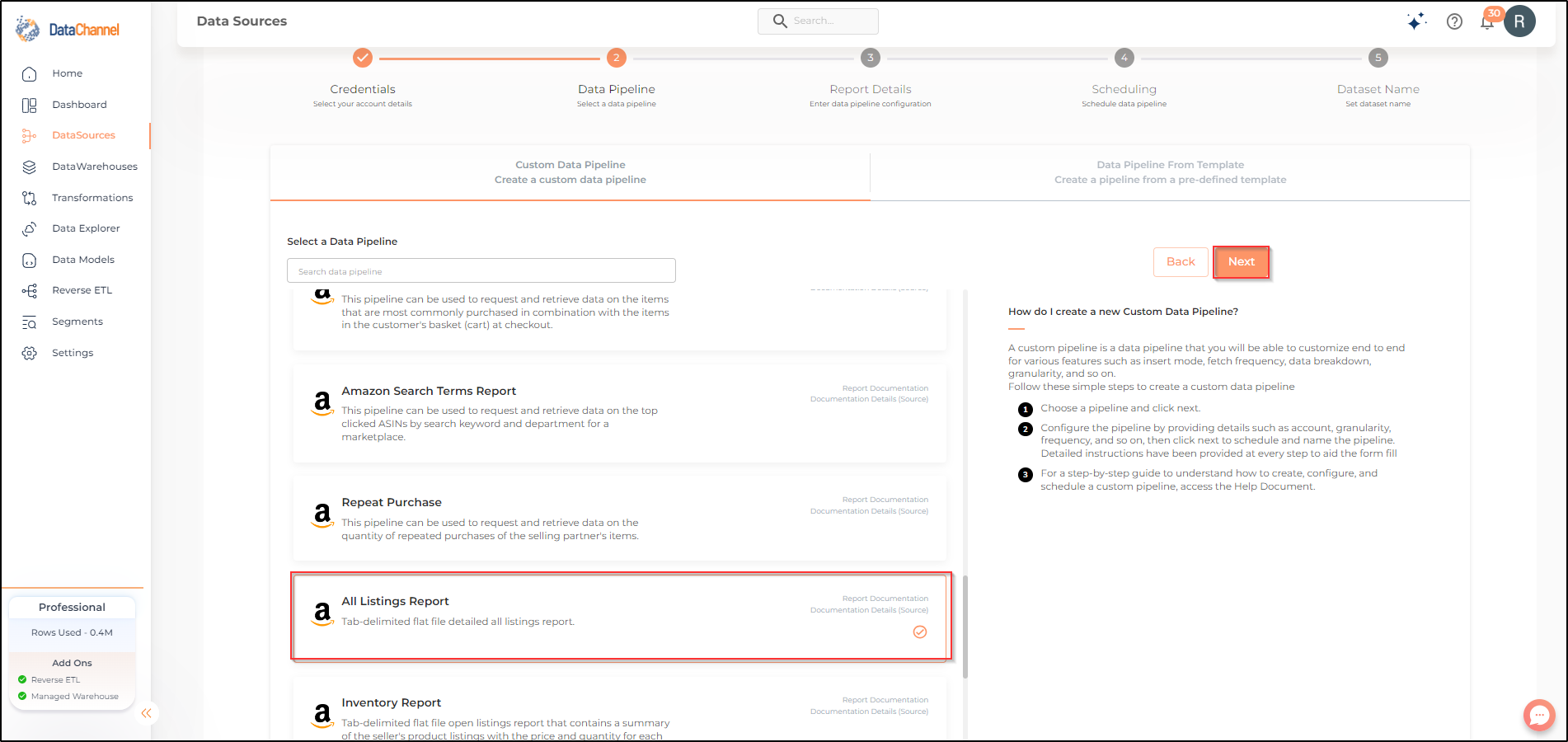Image resolution: width=1568 pixels, height=742 pixels.
Task: Click Amazon logo on Inventory Report card
Action: 322,715
